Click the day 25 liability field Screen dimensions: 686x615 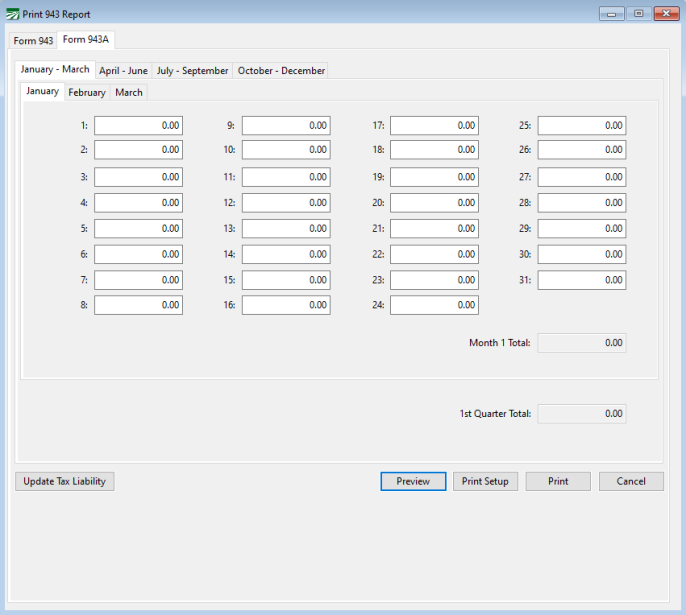pyautogui.click(x=582, y=126)
